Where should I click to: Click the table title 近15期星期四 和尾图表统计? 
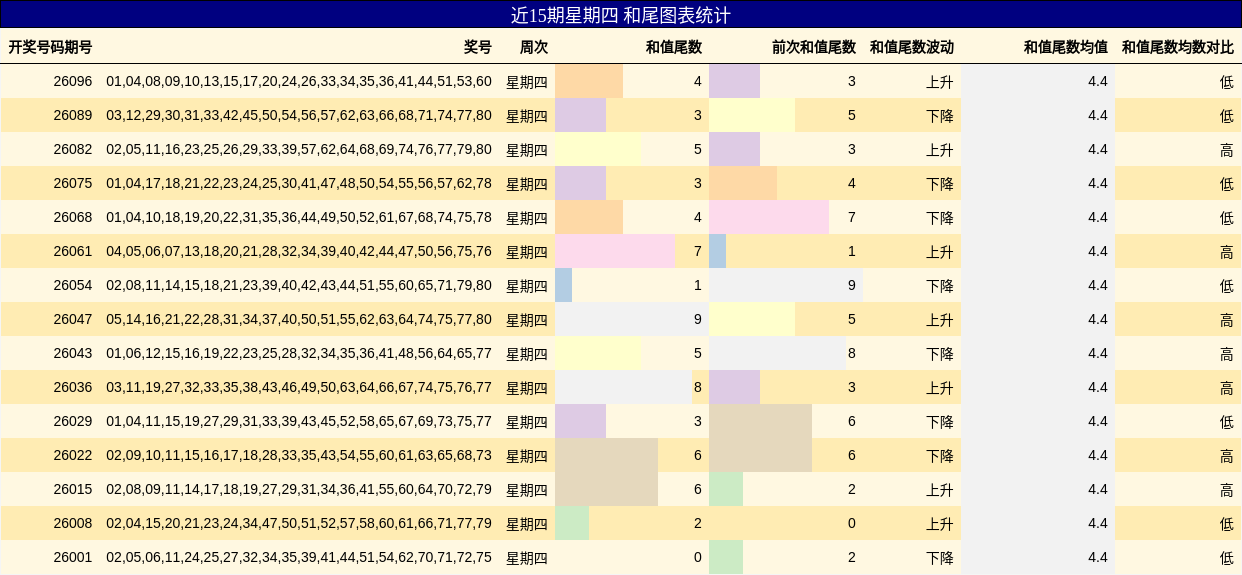click(621, 15)
